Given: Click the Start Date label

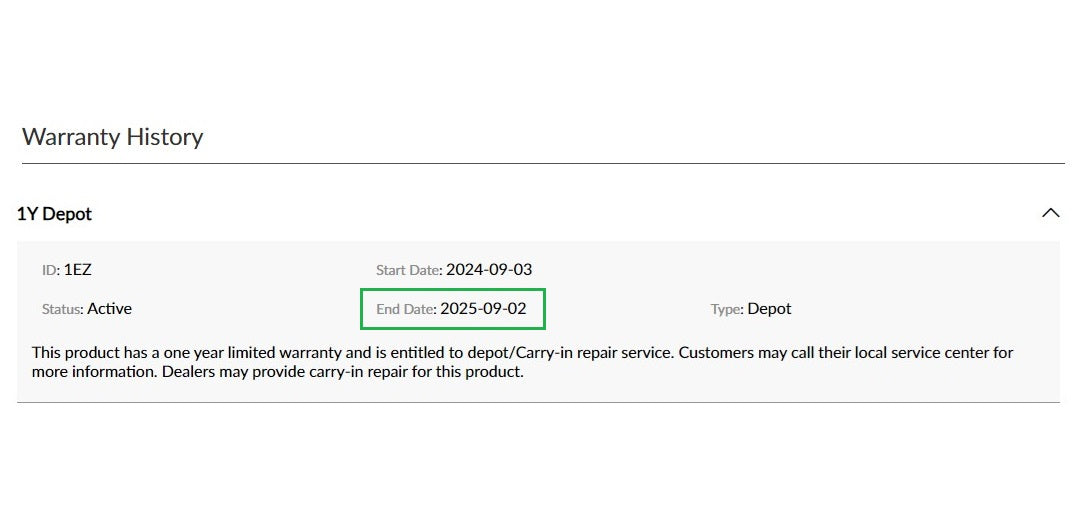Looking at the screenshot, I should tap(408, 270).
